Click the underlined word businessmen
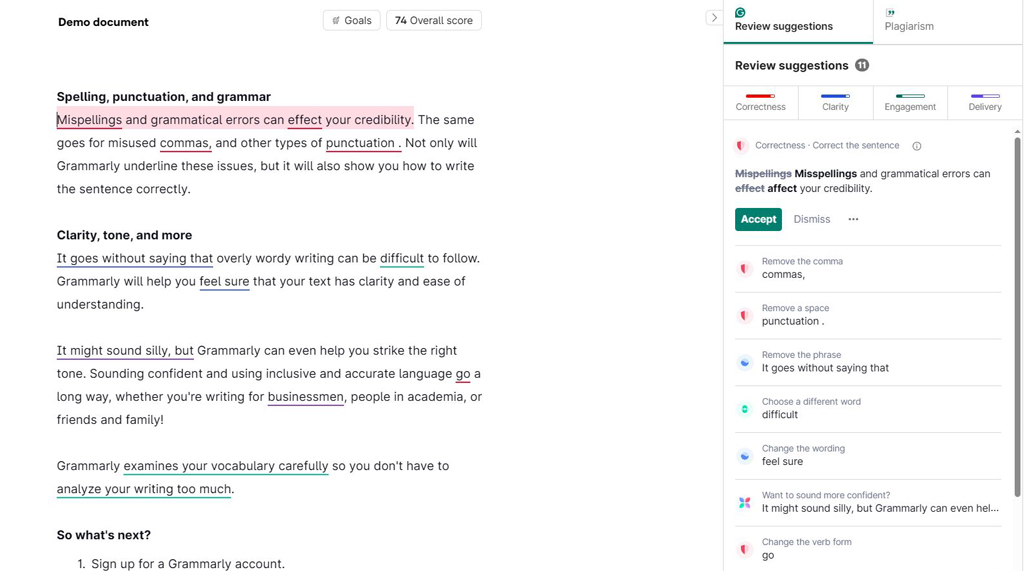1024x571 pixels. [x=306, y=397]
